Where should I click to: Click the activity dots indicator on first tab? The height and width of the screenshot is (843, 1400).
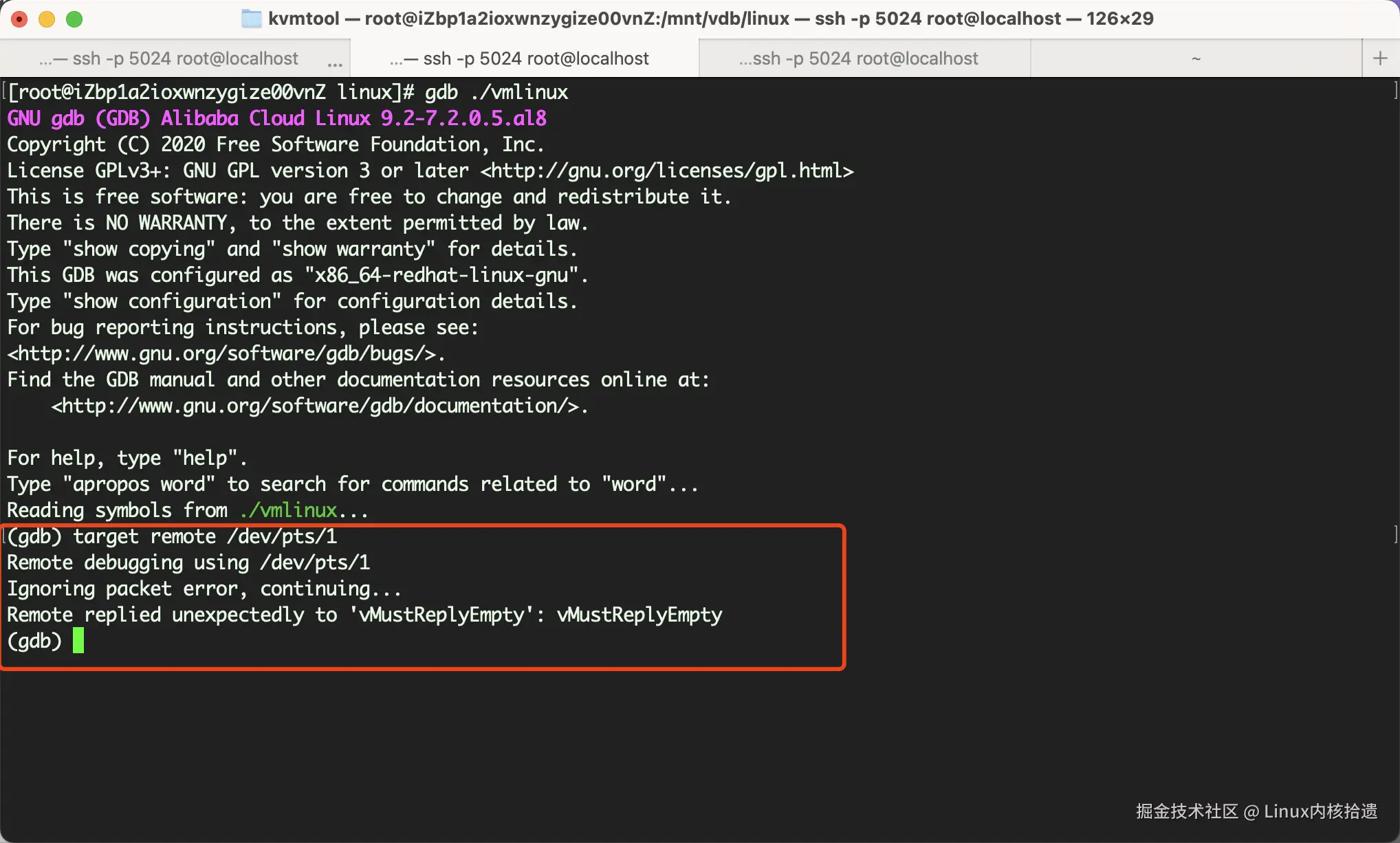tap(335, 65)
